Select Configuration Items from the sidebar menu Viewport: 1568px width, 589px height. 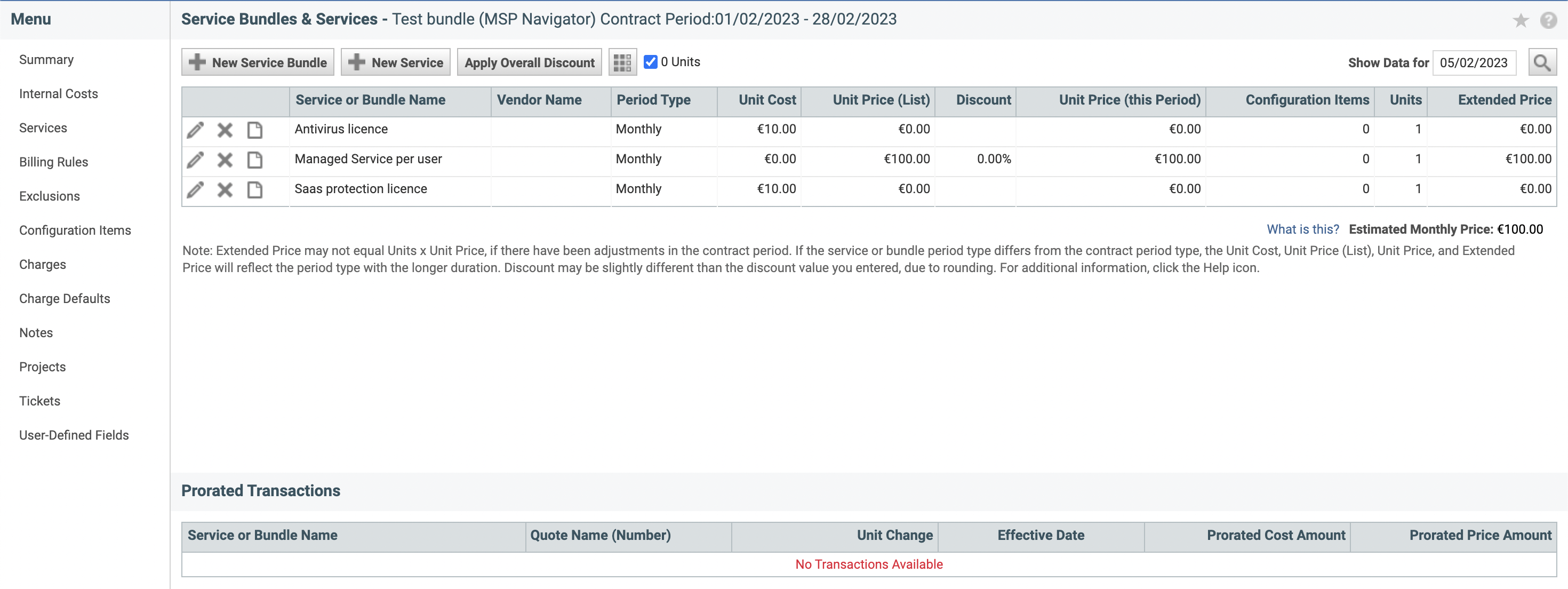[75, 230]
